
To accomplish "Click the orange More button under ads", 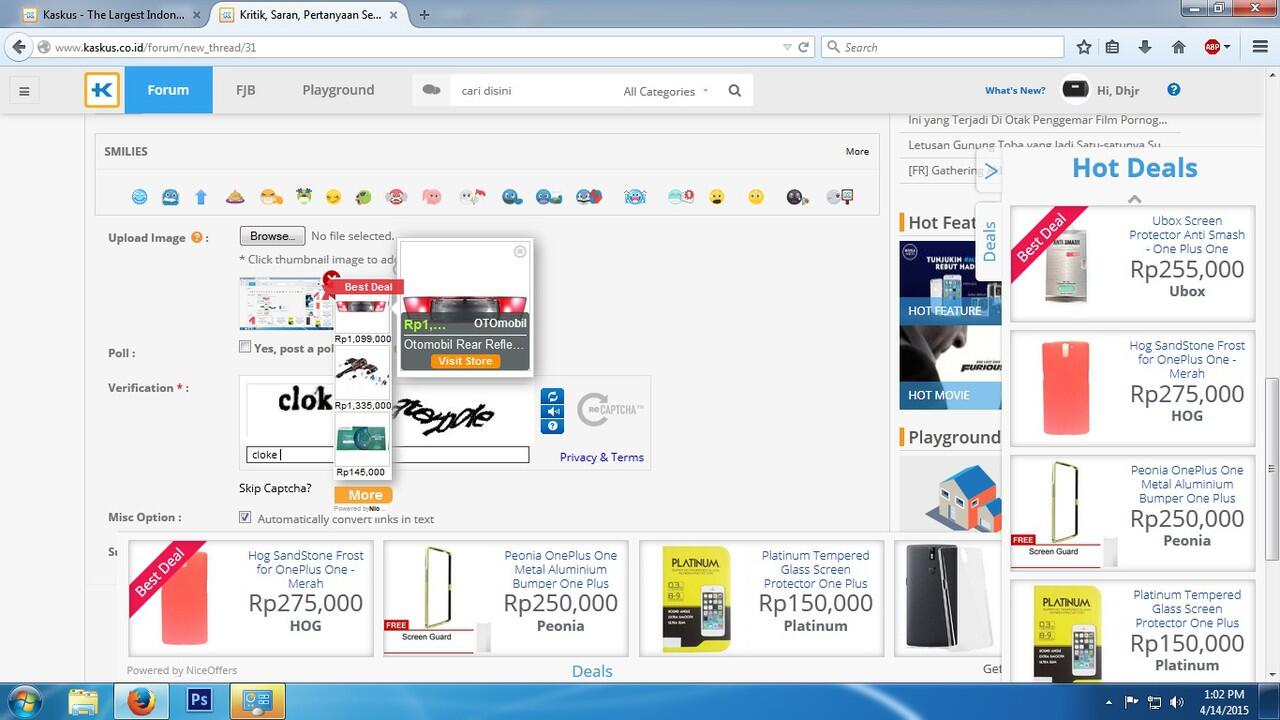I will (363, 495).
